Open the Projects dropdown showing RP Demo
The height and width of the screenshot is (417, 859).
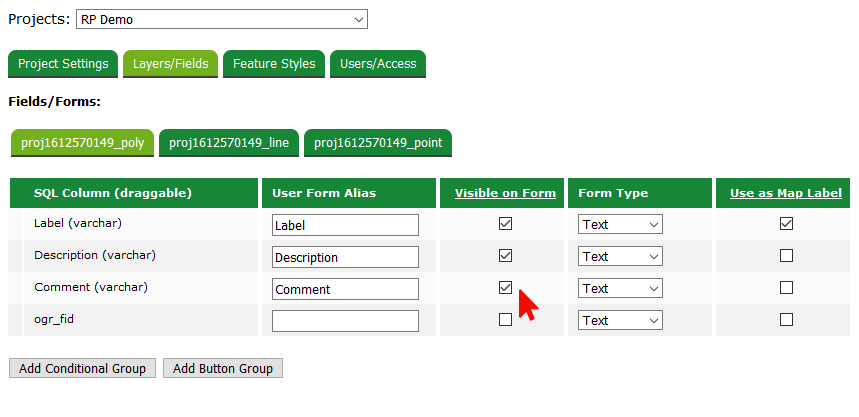click(221, 19)
